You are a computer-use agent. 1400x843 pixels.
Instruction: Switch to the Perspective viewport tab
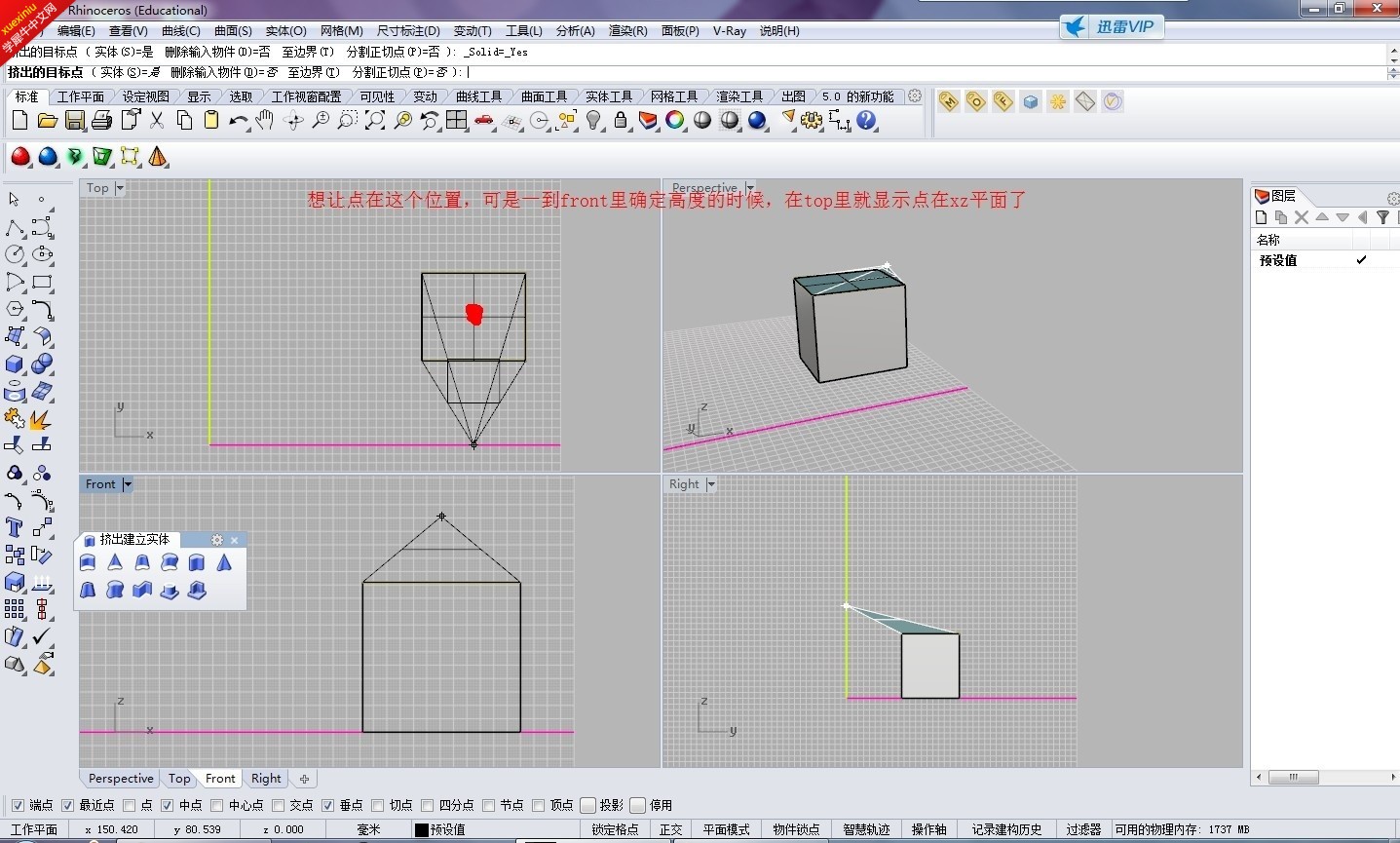click(x=121, y=779)
